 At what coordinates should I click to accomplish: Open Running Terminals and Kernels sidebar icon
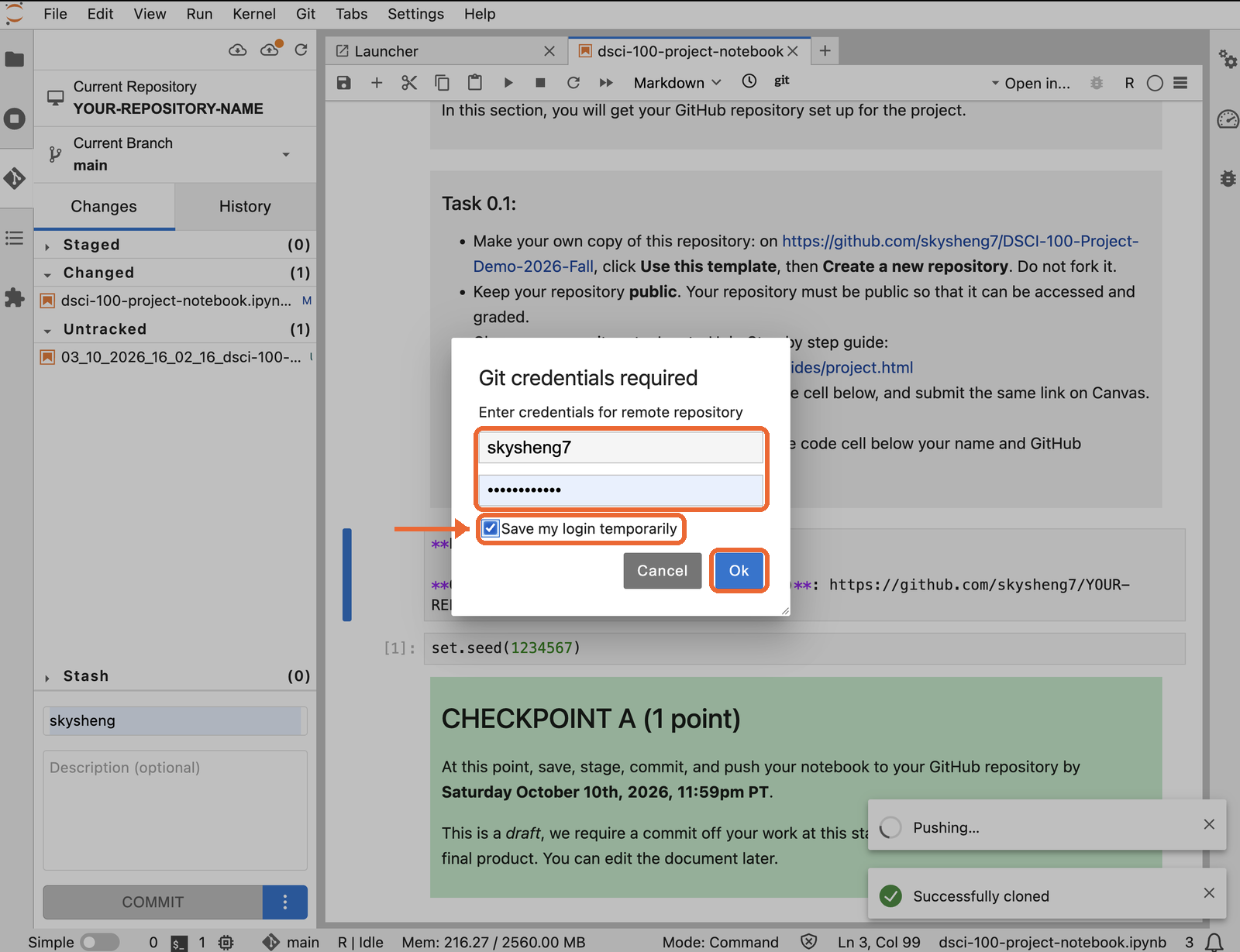(x=15, y=119)
